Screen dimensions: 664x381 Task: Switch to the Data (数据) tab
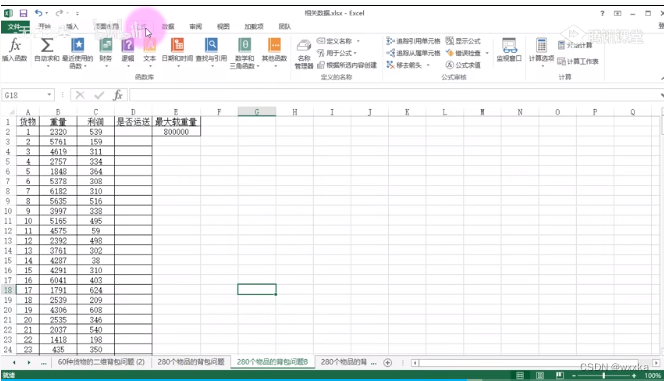coord(168,27)
